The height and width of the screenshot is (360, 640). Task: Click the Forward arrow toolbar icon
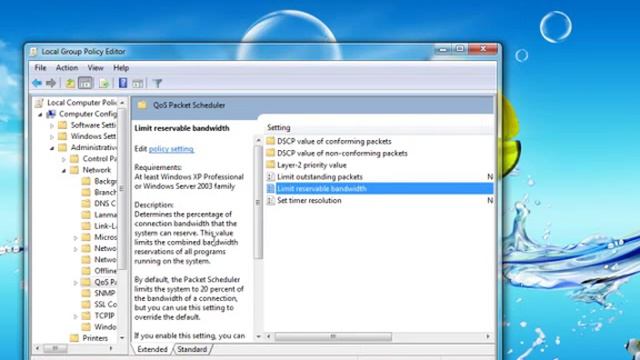51,83
